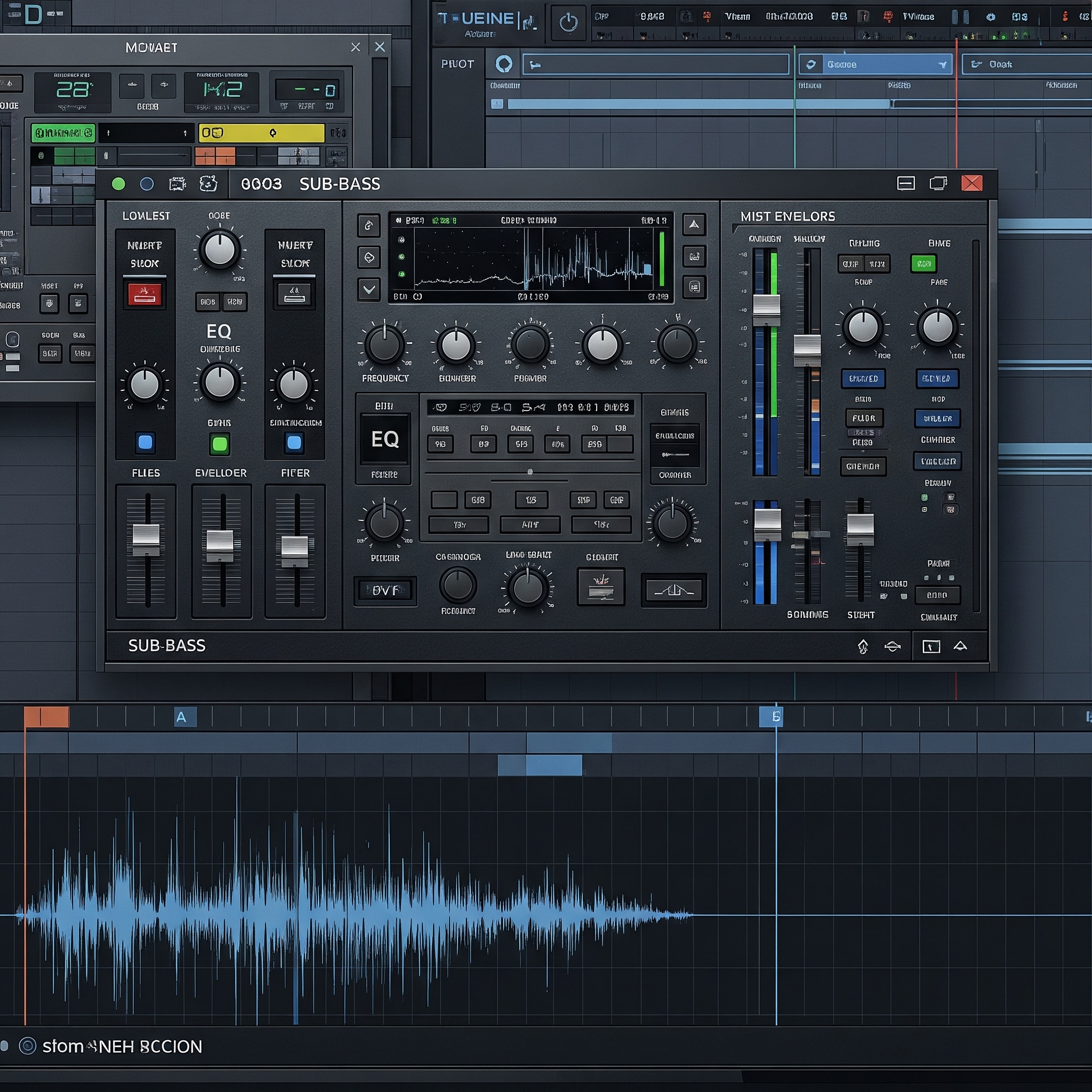Click the red record-arm icon under the left slot
The width and height of the screenshot is (1092, 1092).
[144, 294]
